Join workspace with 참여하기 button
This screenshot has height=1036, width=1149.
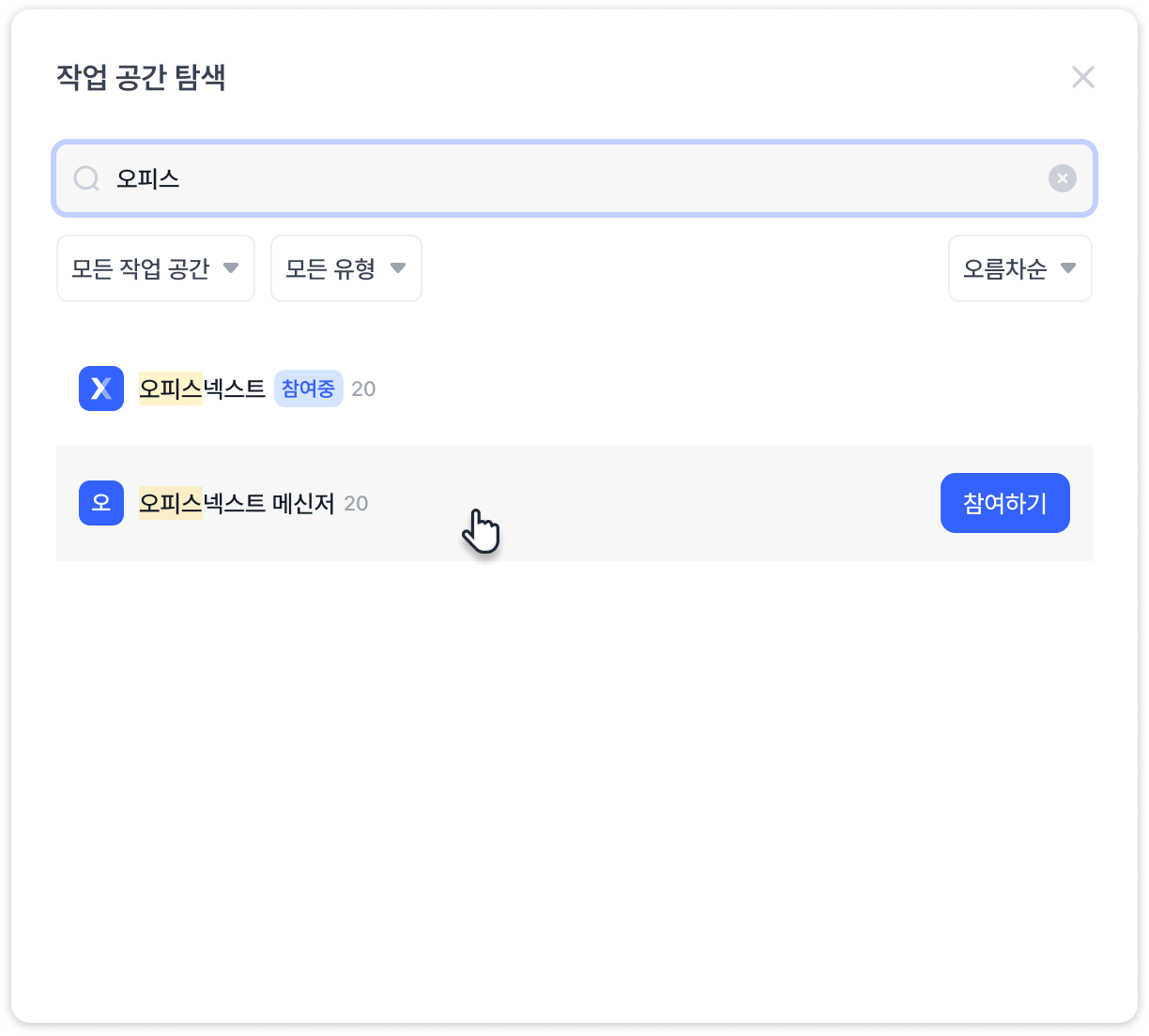click(x=1005, y=503)
